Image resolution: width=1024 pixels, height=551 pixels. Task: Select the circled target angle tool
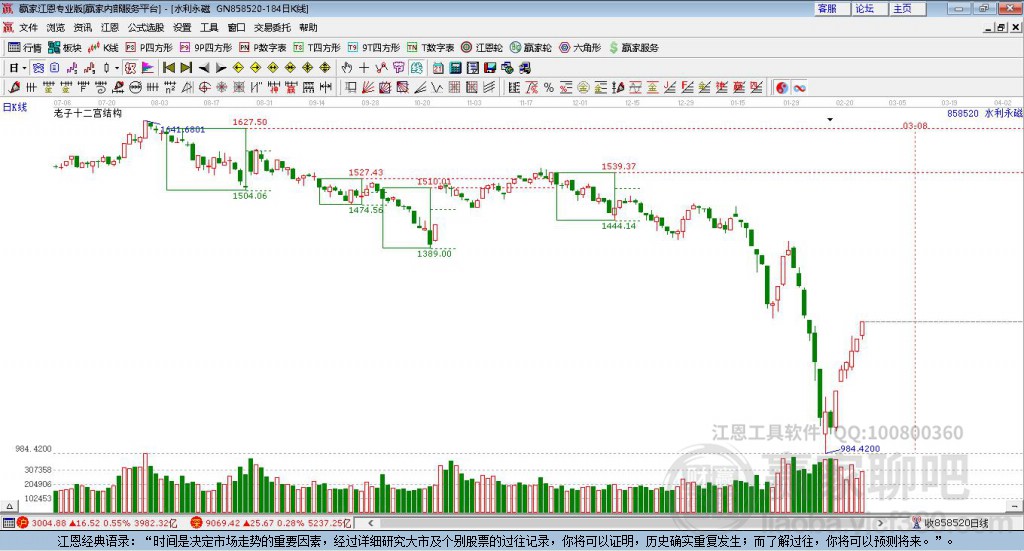pyautogui.click(x=204, y=87)
